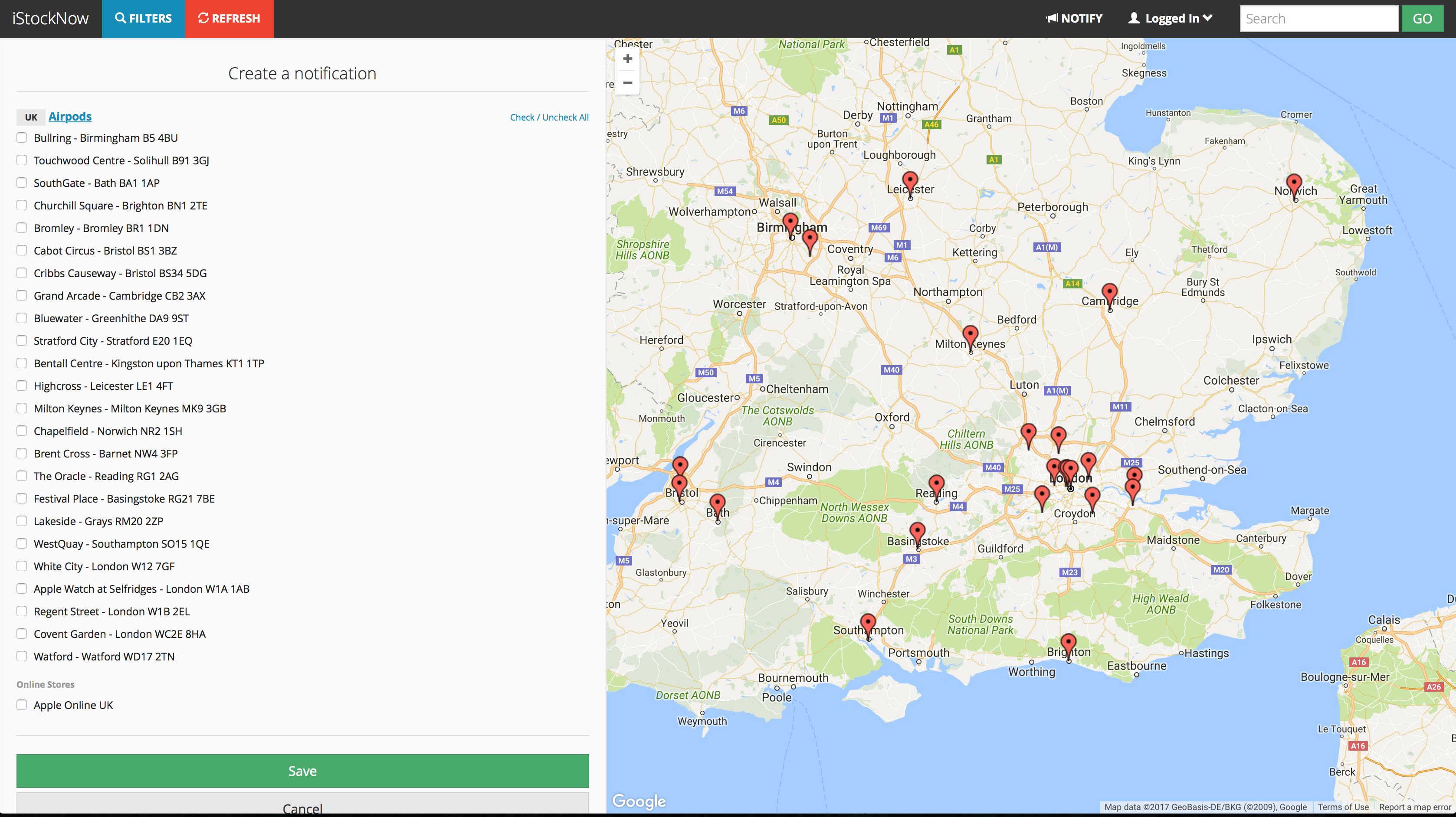Click the map zoom in plus icon
The image size is (1456, 817).
point(627,59)
